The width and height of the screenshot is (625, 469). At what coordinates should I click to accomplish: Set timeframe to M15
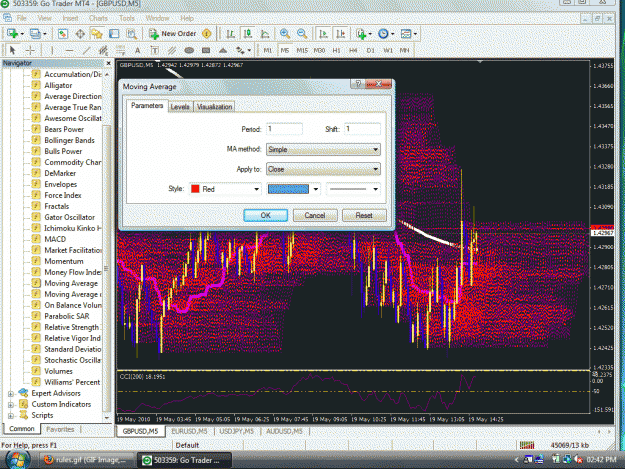[302, 50]
